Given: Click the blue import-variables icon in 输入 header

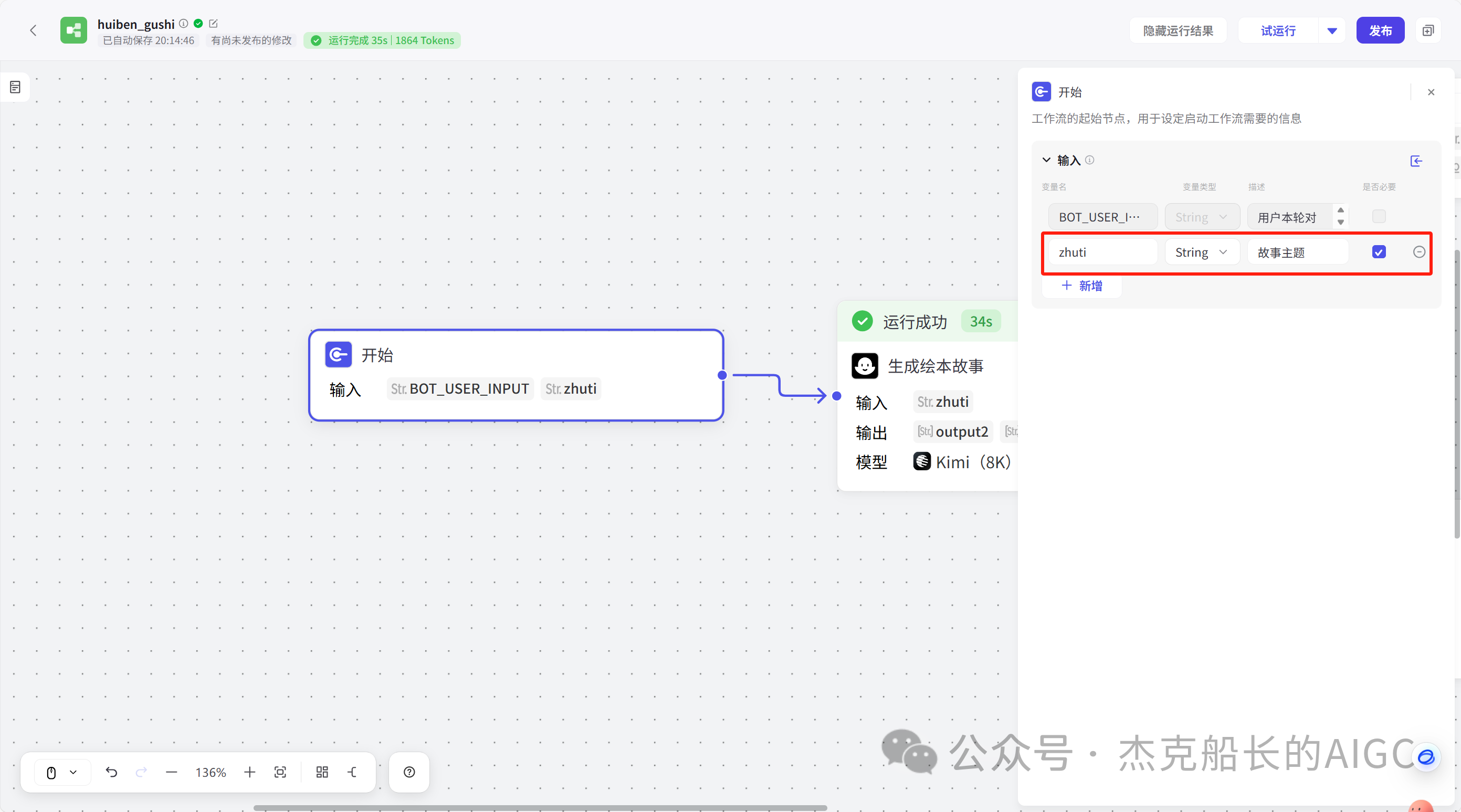Looking at the screenshot, I should coord(1416,161).
